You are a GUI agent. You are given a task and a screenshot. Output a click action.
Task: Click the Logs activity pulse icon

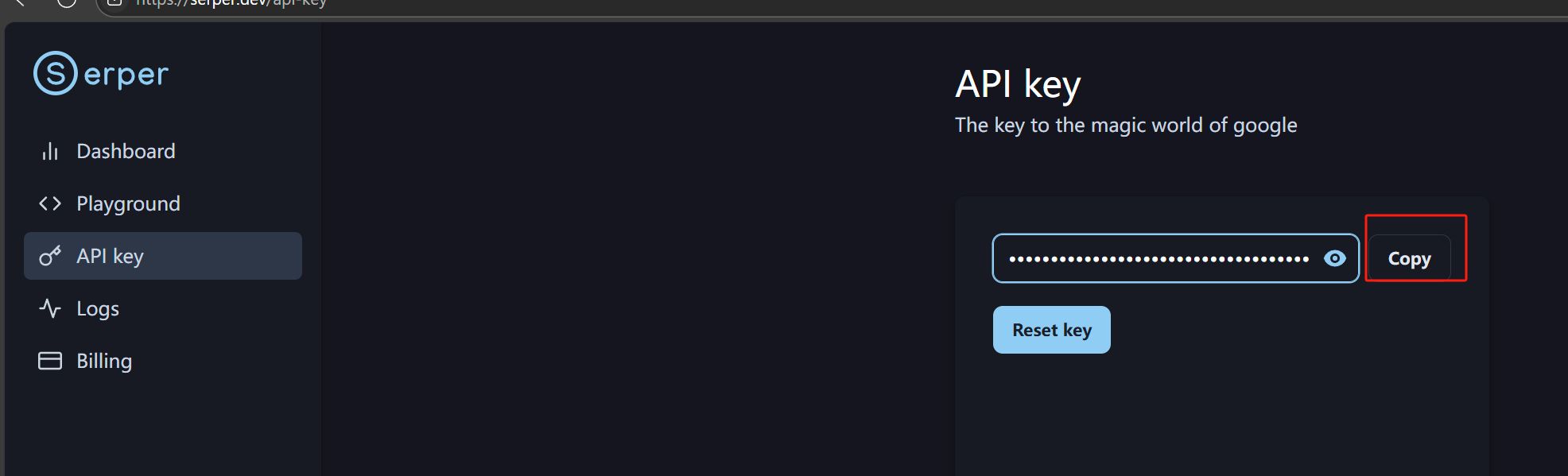pyautogui.click(x=50, y=308)
